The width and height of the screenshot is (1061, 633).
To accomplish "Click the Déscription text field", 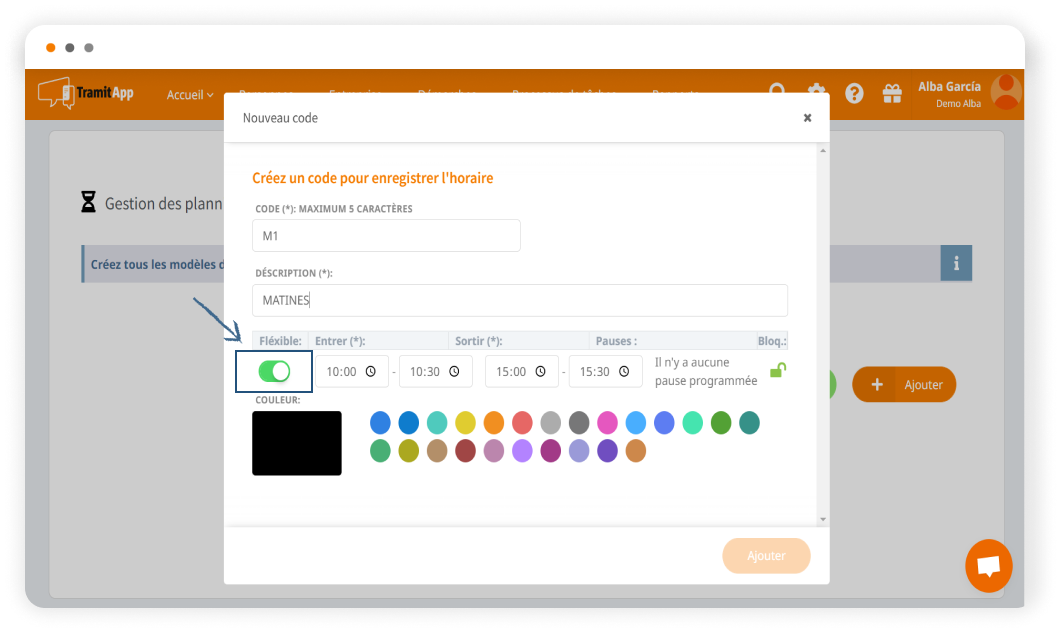I will coord(519,300).
